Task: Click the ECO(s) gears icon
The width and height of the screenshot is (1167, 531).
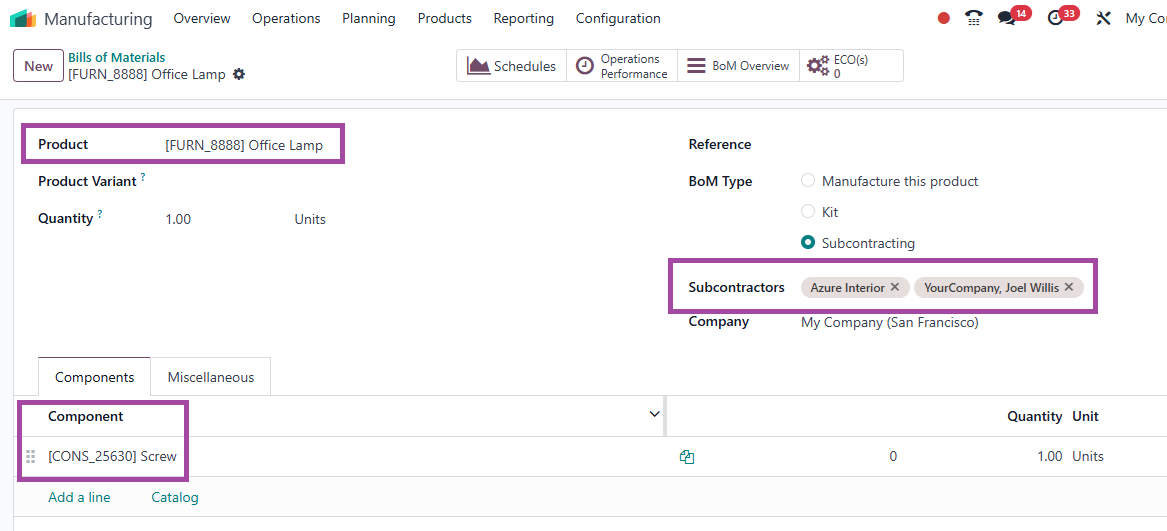Action: (818, 66)
